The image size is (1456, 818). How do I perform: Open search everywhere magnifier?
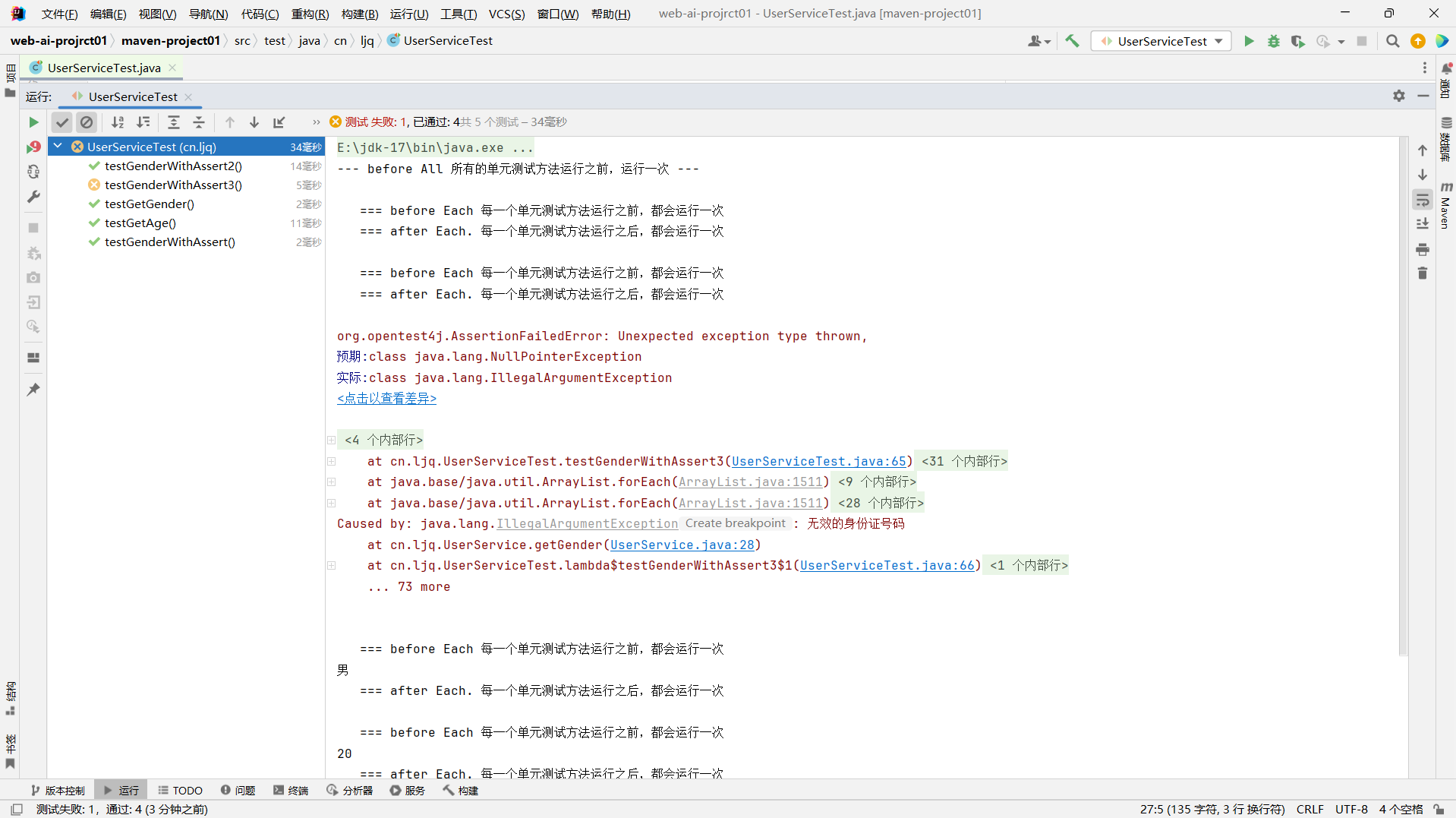(x=1392, y=41)
